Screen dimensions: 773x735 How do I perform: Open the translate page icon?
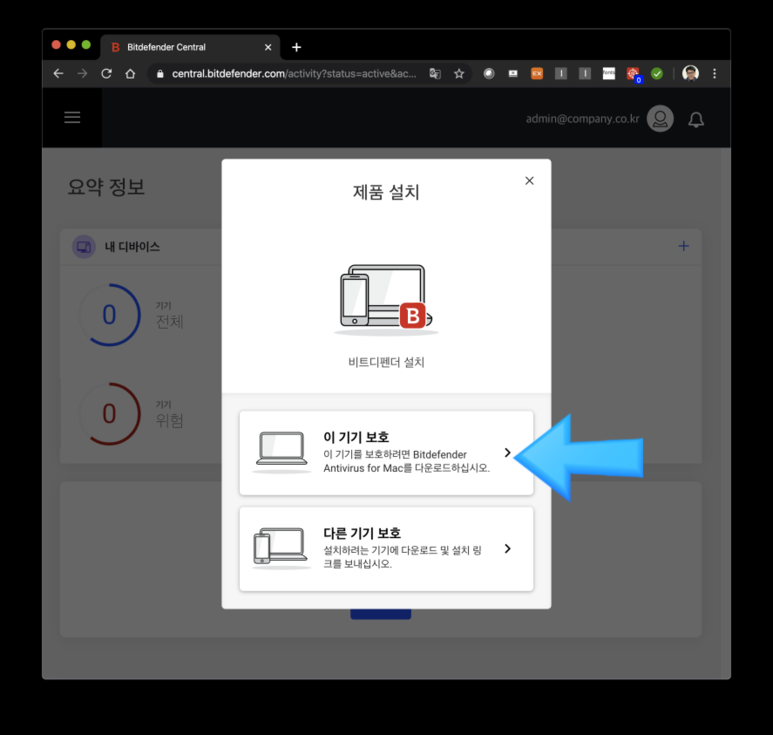click(435, 74)
